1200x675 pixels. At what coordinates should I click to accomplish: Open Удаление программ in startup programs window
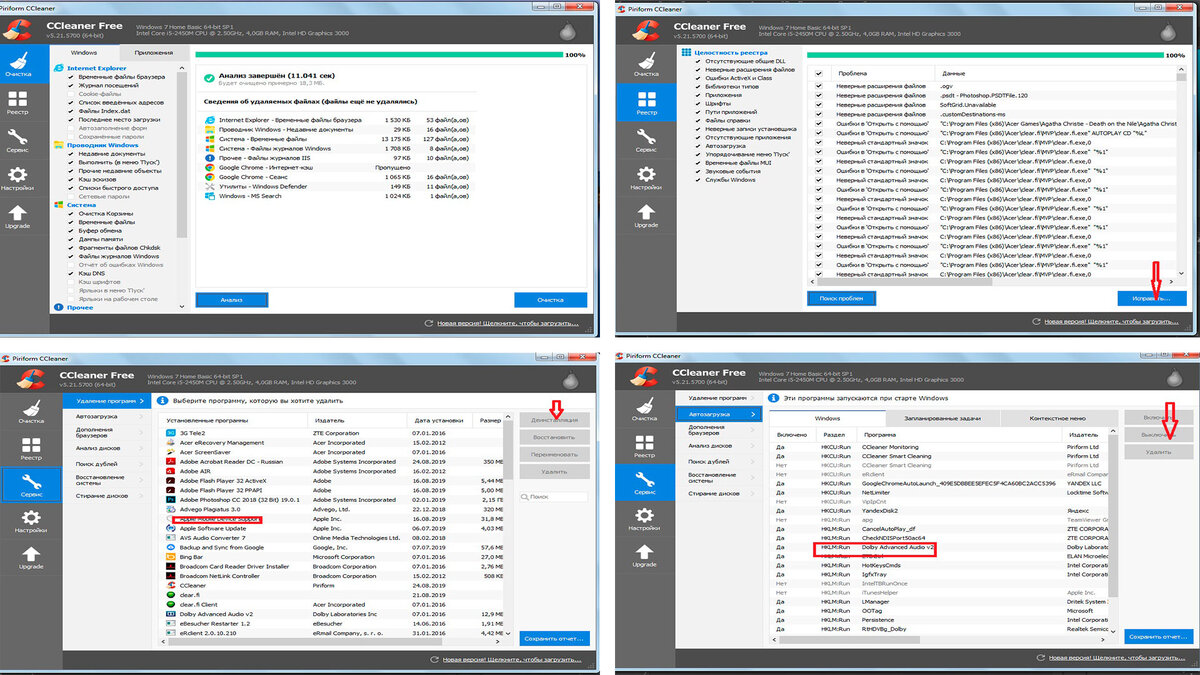(x=721, y=398)
